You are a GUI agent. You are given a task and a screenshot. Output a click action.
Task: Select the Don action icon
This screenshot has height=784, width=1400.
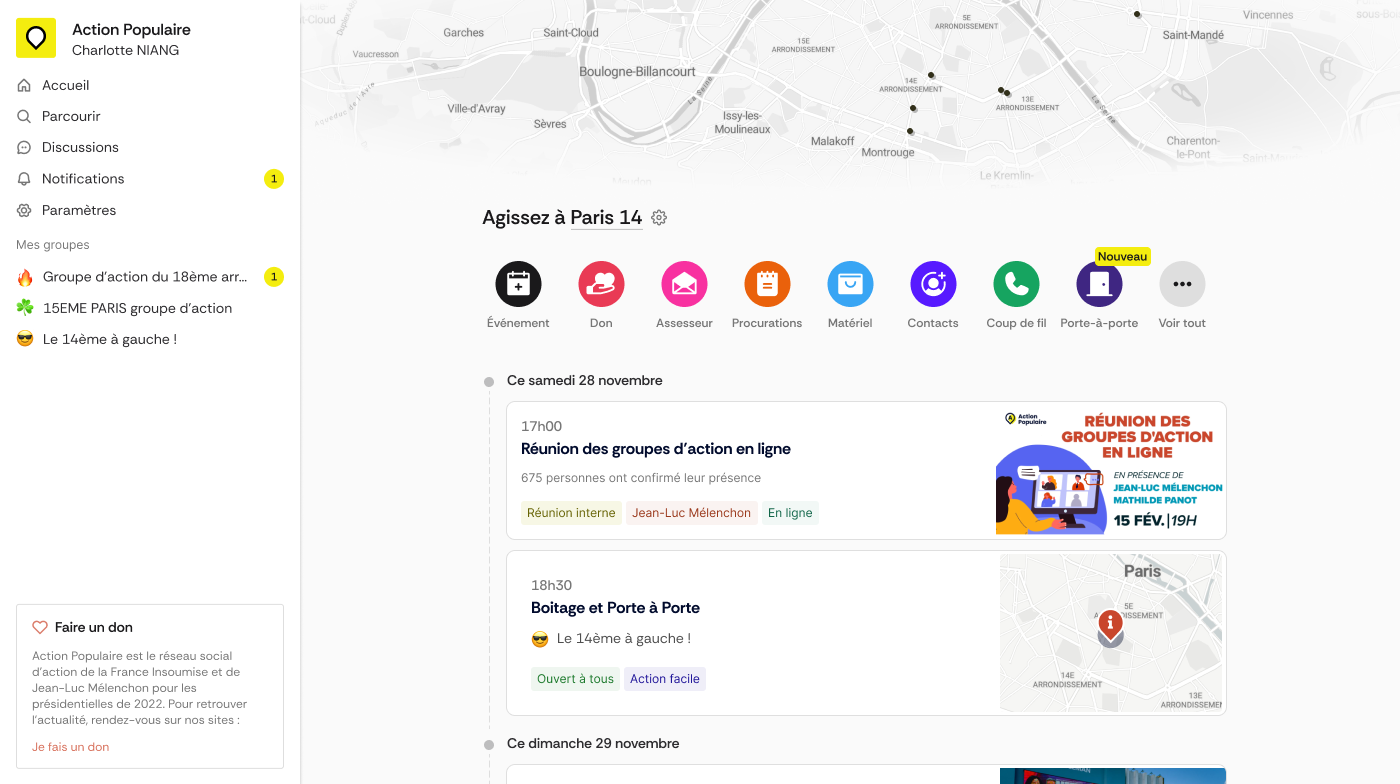tap(601, 284)
